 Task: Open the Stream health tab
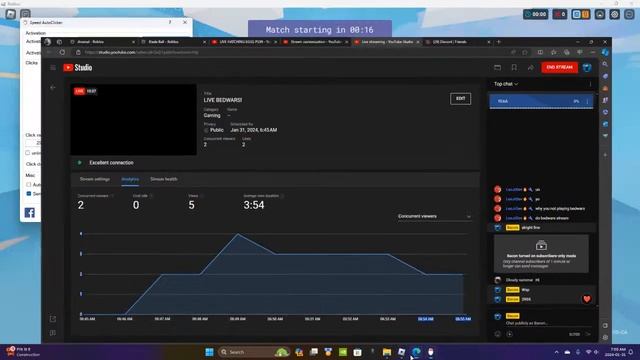click(164, 179)
